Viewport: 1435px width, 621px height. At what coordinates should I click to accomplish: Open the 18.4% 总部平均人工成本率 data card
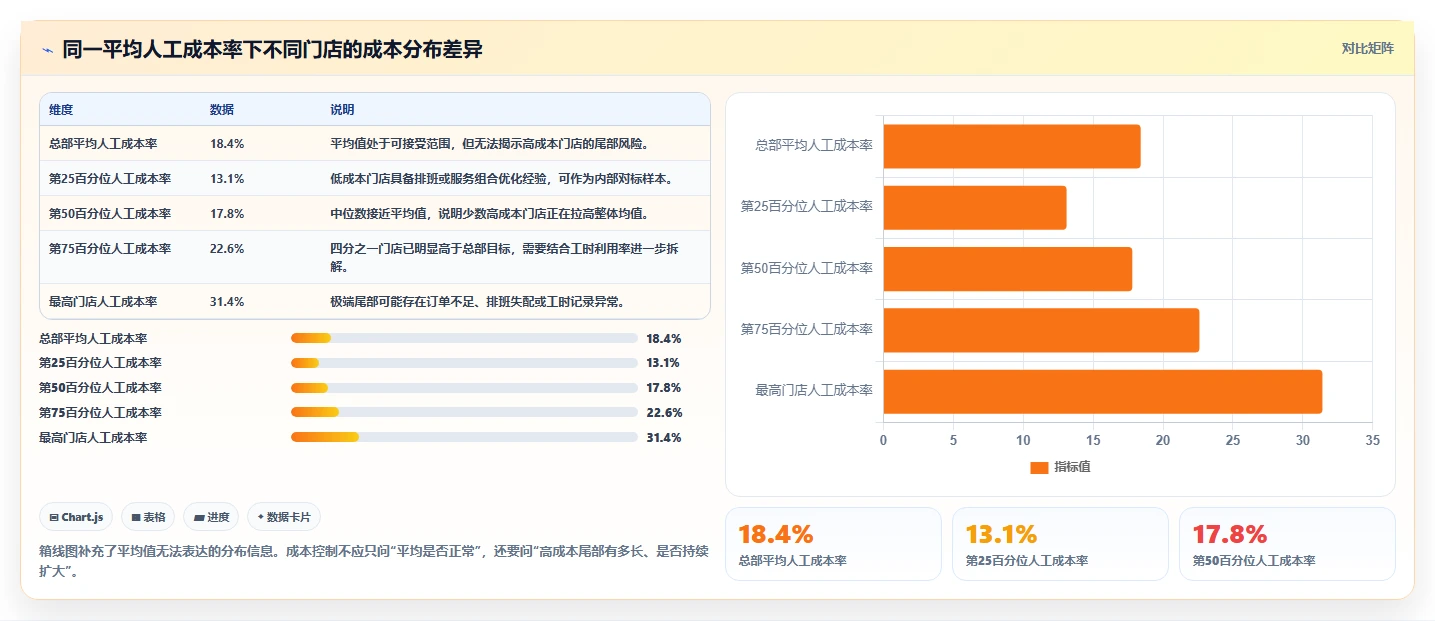pyautogui.click(x=833, y=544)
